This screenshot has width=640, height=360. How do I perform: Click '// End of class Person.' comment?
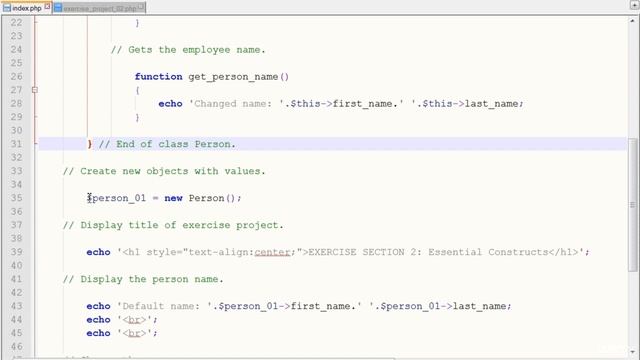[x=167, y=144]
